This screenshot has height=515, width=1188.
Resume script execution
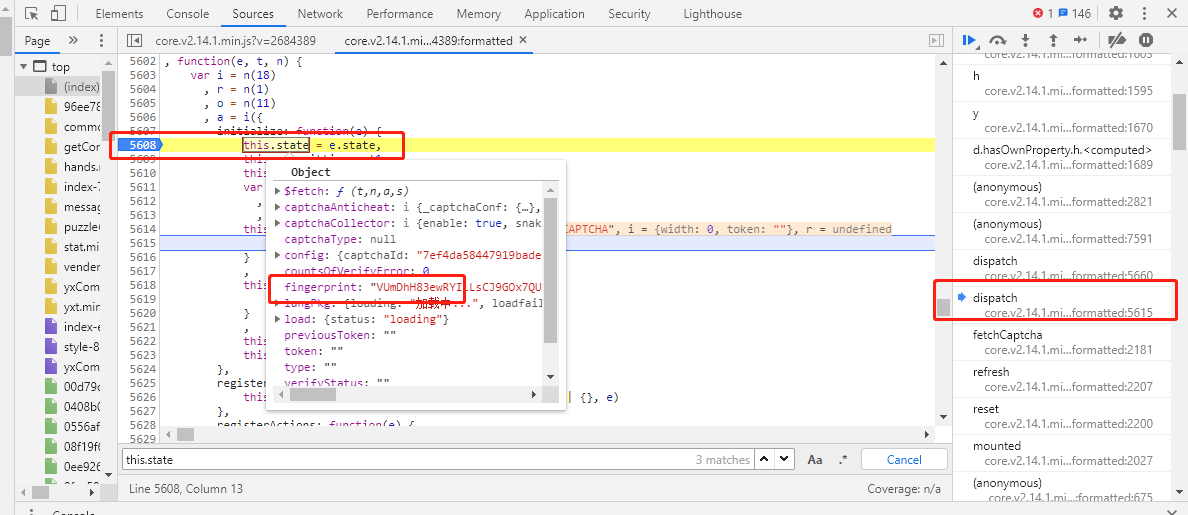[969, 40]
